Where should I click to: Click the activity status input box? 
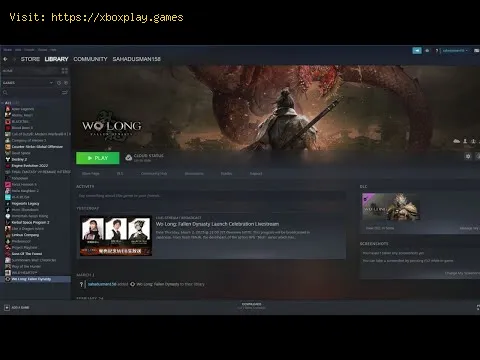211,196
